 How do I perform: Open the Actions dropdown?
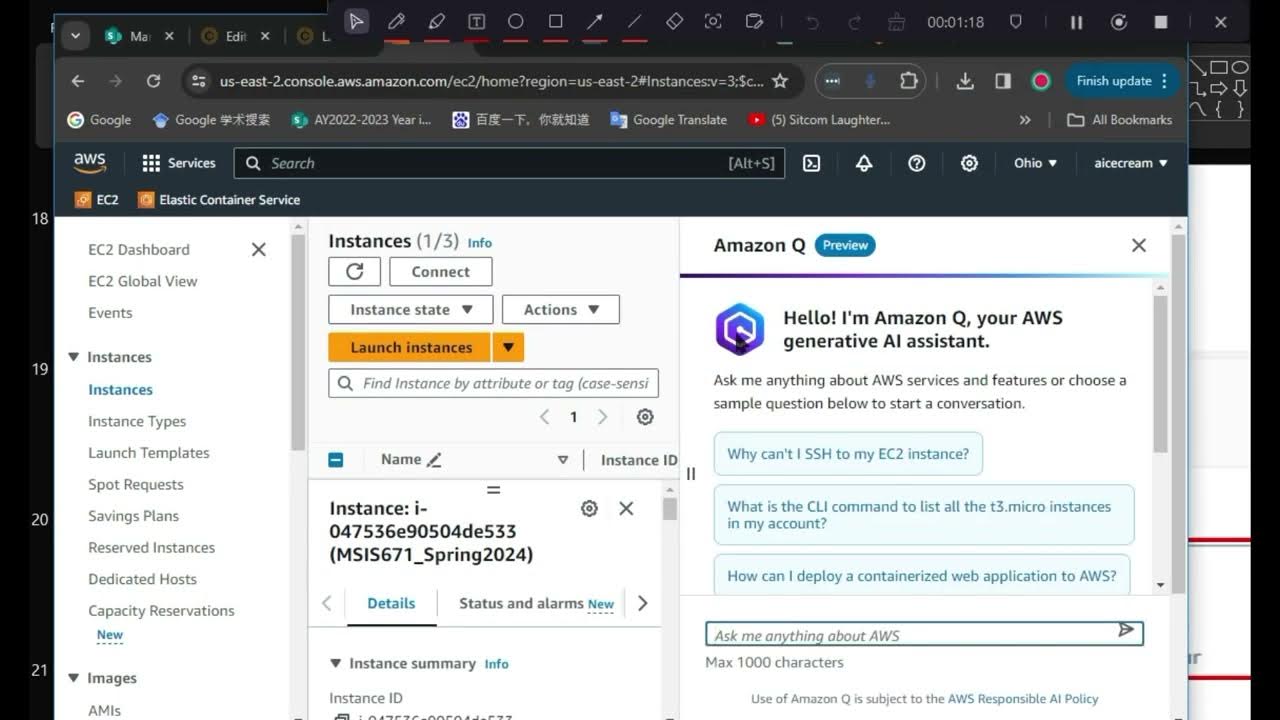560,310
